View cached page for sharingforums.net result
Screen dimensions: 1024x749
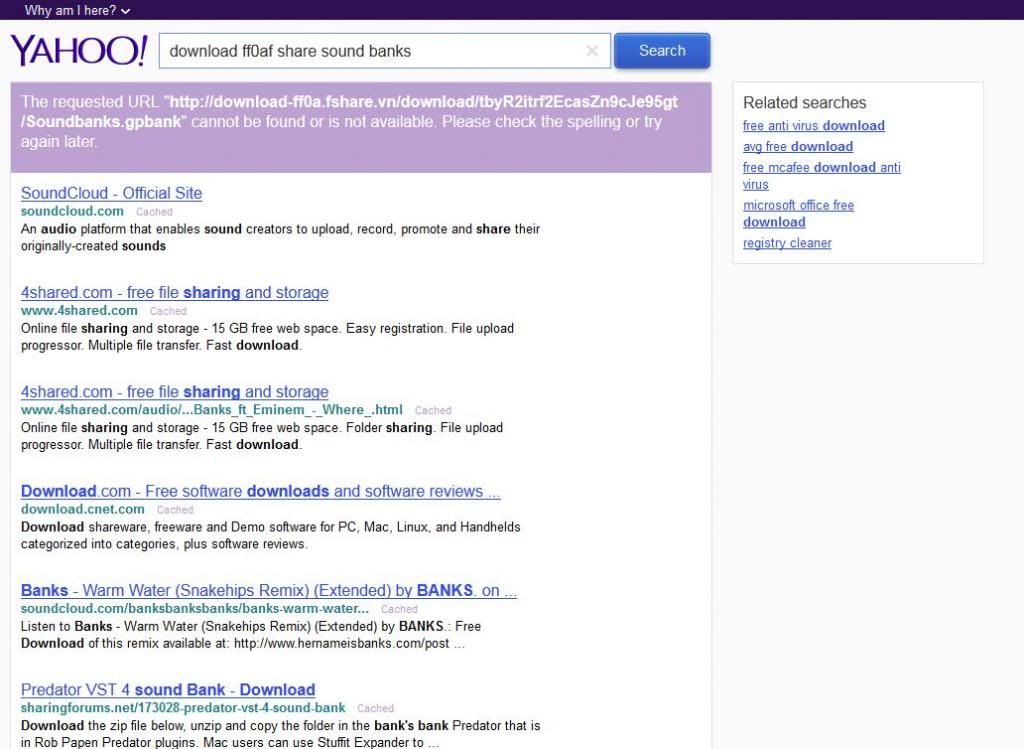376,708
